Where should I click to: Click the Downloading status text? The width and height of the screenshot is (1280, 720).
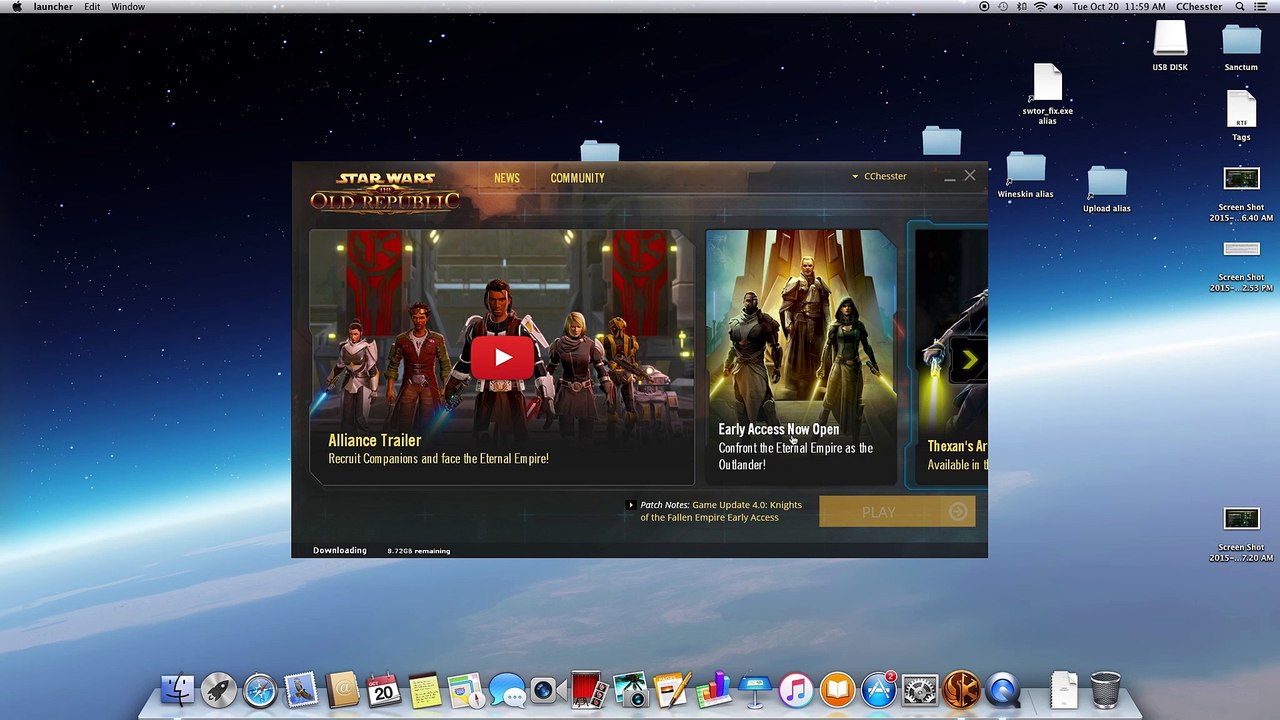coord(340,550)
